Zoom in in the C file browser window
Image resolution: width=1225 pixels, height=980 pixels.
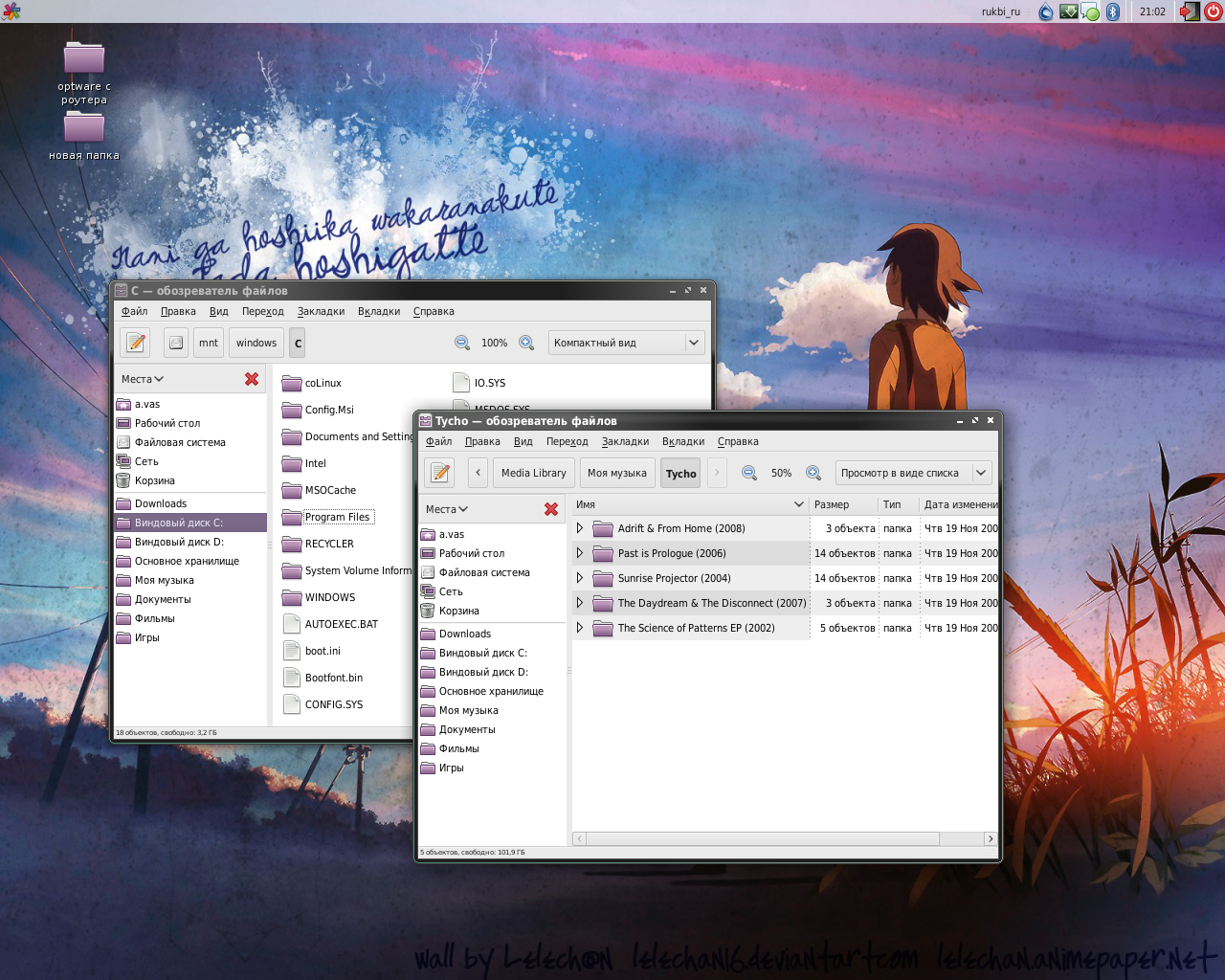[526, 343]
